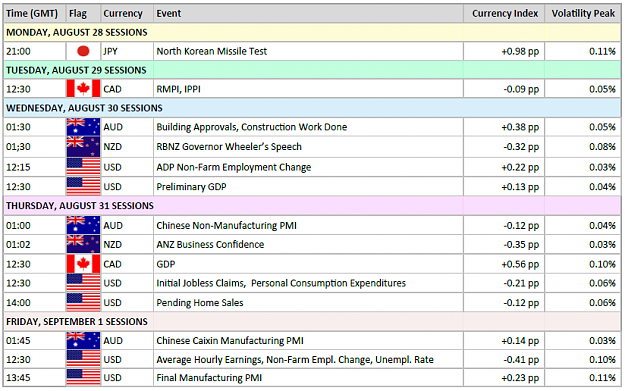Image resolution: width=625 pixels, height=391 pixels.
Task: Click the +0.98 pp currency index value
Action: [x=520, y=51]
